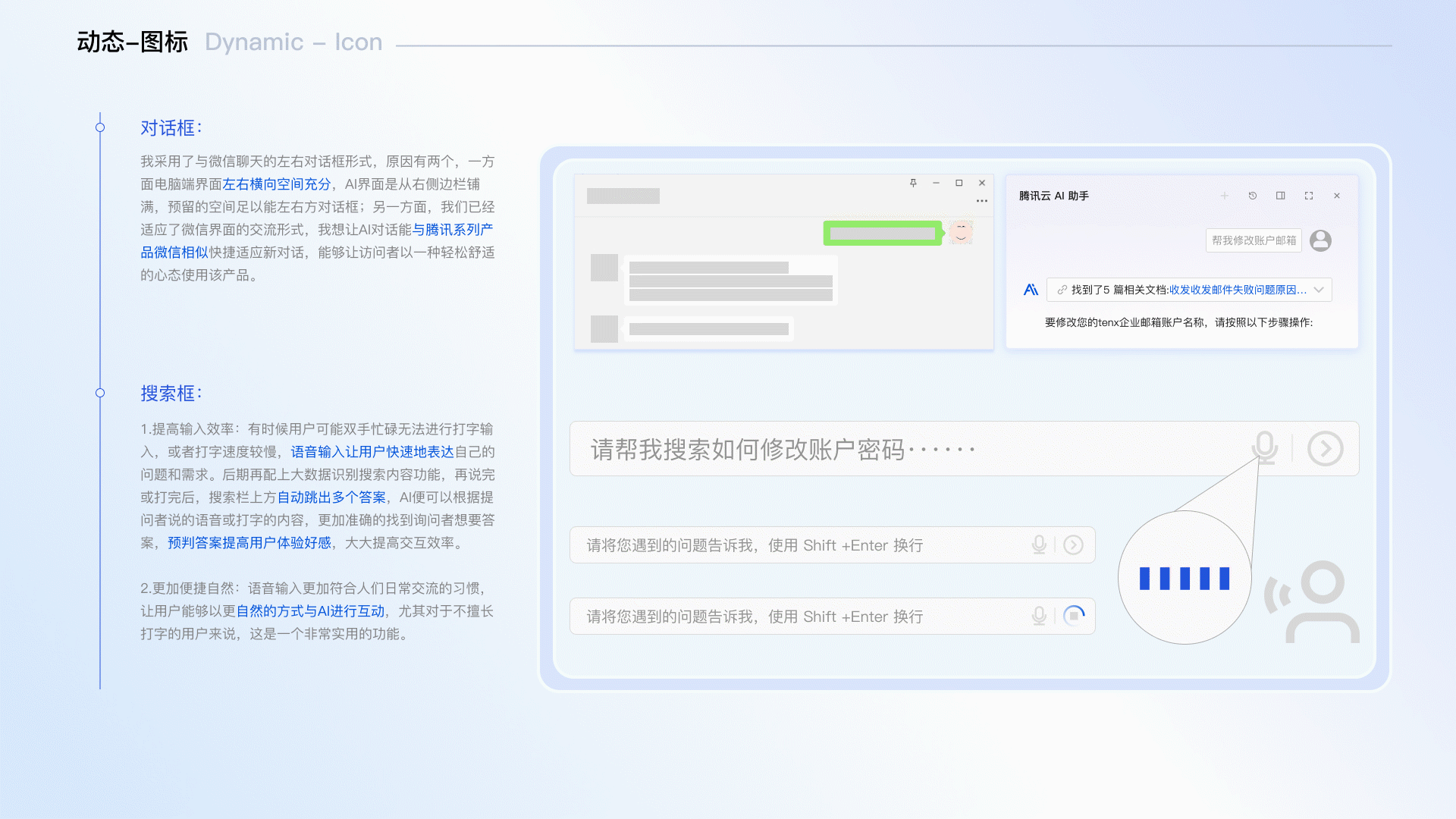Image resolution: width=1456 pixels, height=819 pixels.
Task: Start new chat with plus icon
Action: (x=1224, y=196)
